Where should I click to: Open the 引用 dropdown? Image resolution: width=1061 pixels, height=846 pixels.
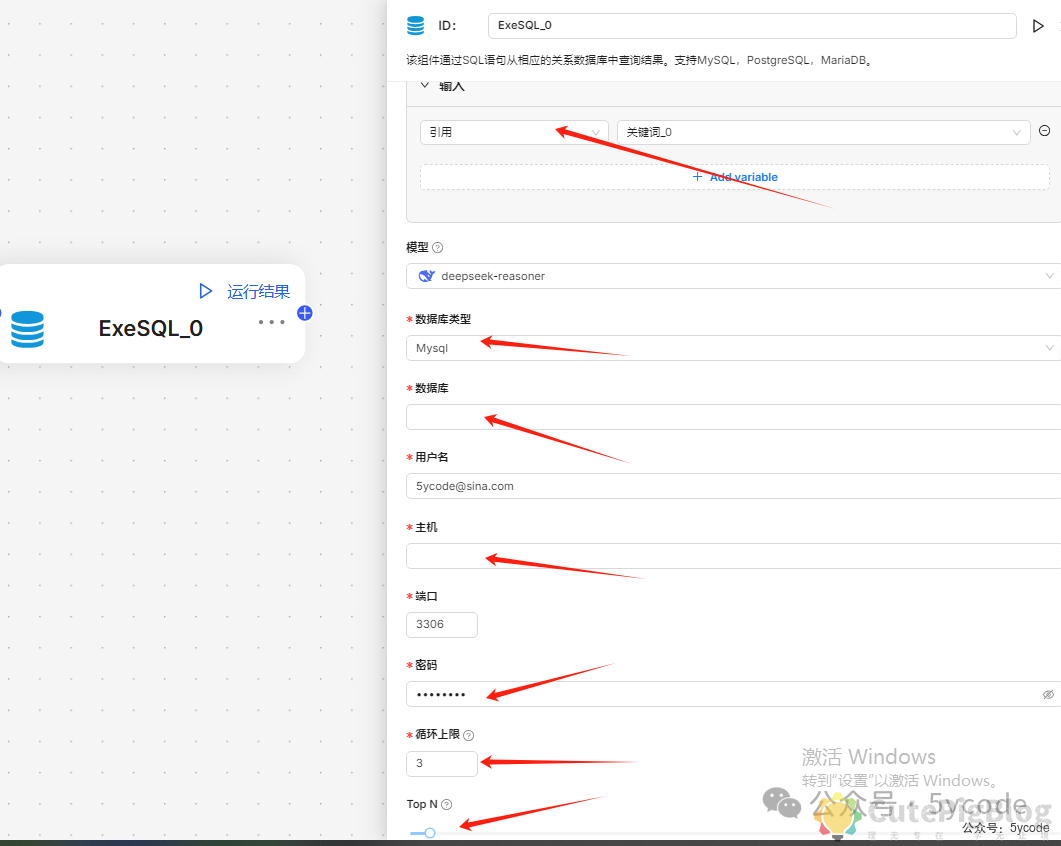(514, 131)
